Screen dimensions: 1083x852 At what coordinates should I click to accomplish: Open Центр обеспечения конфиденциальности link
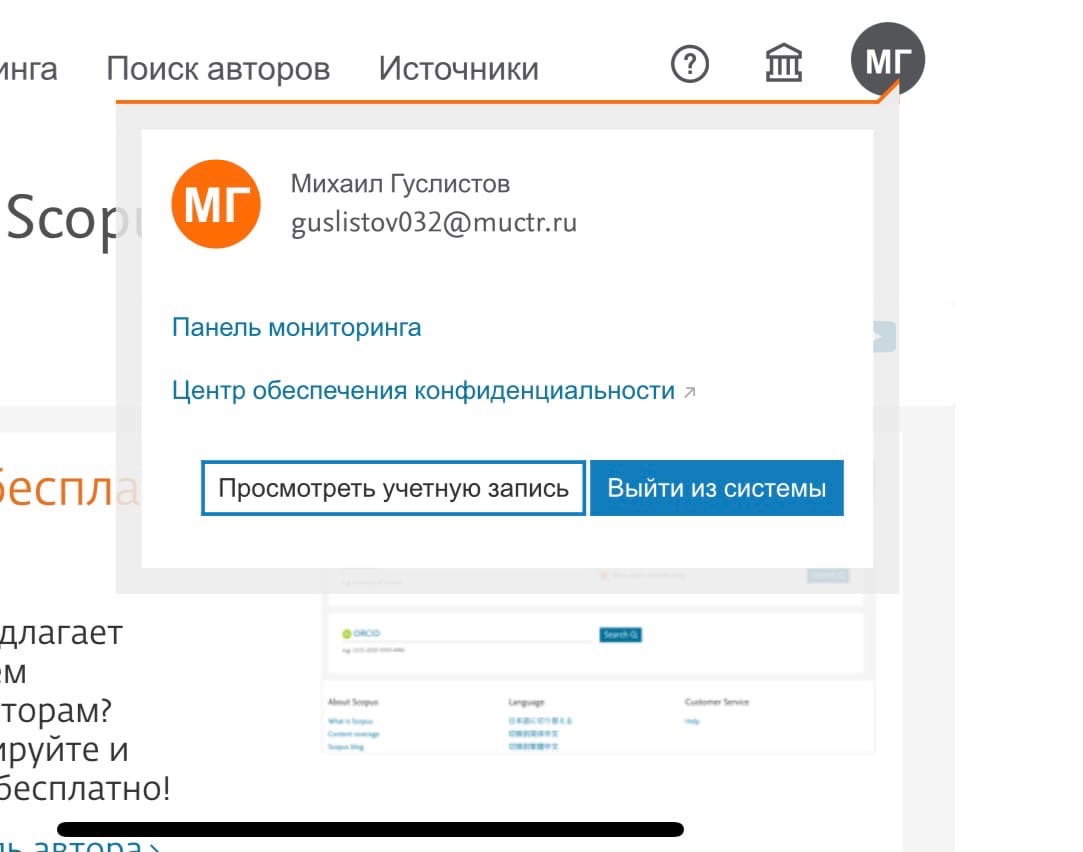(x=423, y=391)
